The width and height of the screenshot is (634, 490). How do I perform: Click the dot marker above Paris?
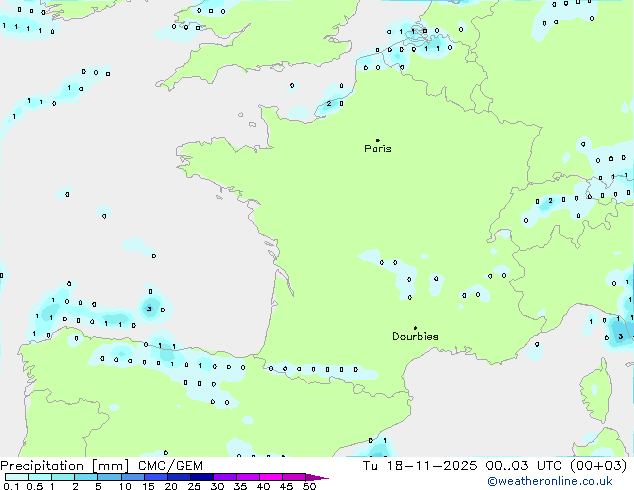tap(378, 140)
